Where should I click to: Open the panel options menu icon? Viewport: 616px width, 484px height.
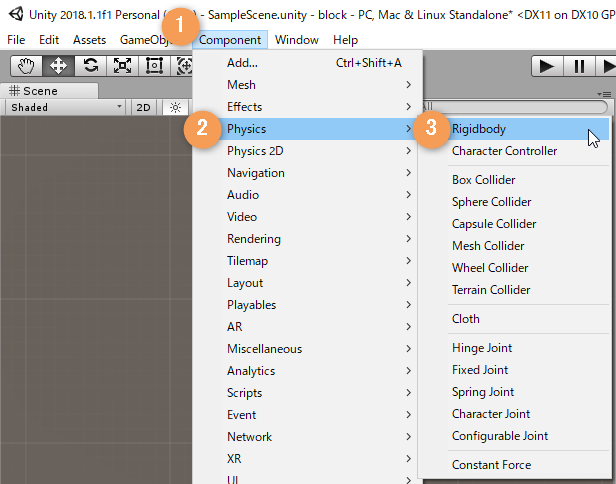(604, 94)
